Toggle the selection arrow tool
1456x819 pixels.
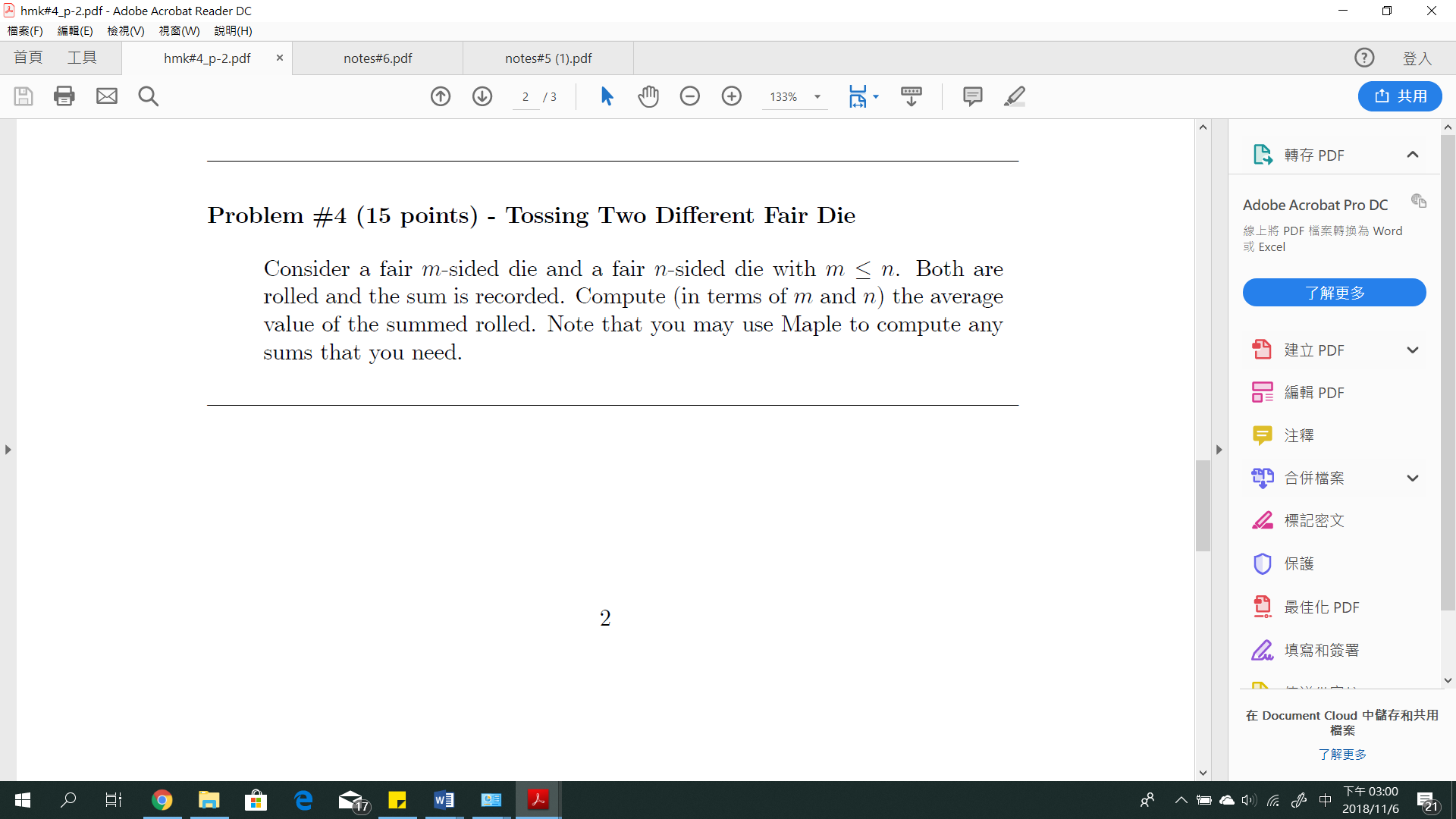click(606, 96)
